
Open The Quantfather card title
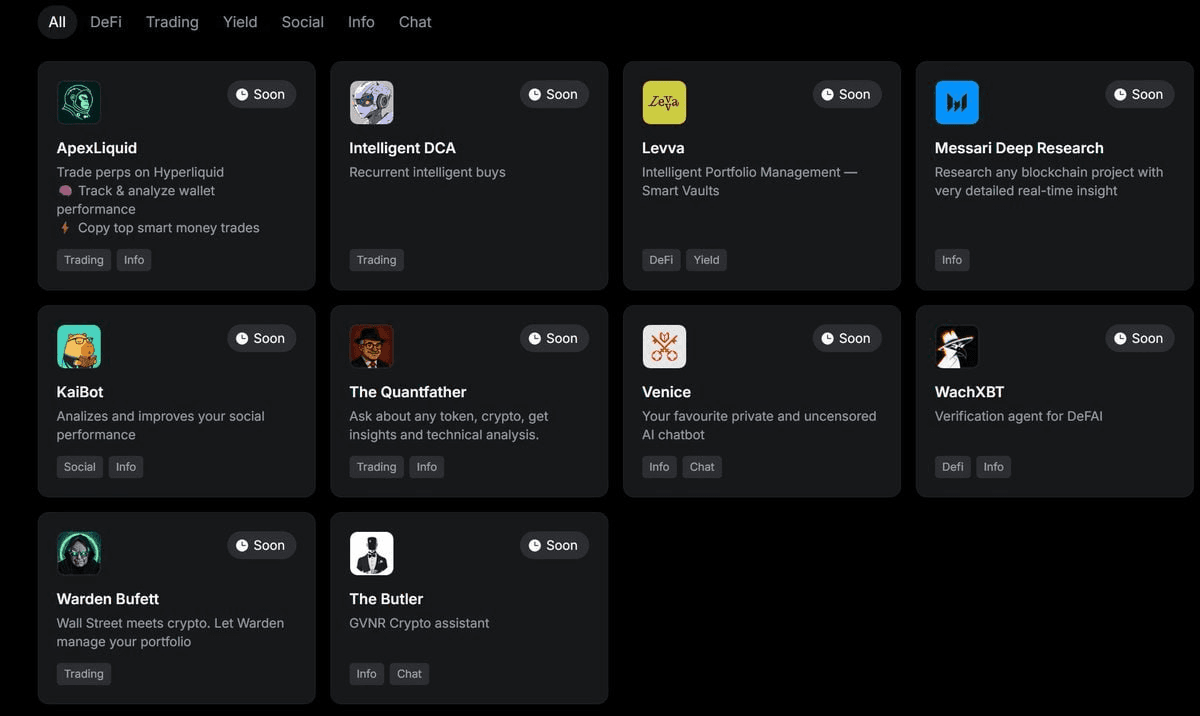(x=408, y=392)
